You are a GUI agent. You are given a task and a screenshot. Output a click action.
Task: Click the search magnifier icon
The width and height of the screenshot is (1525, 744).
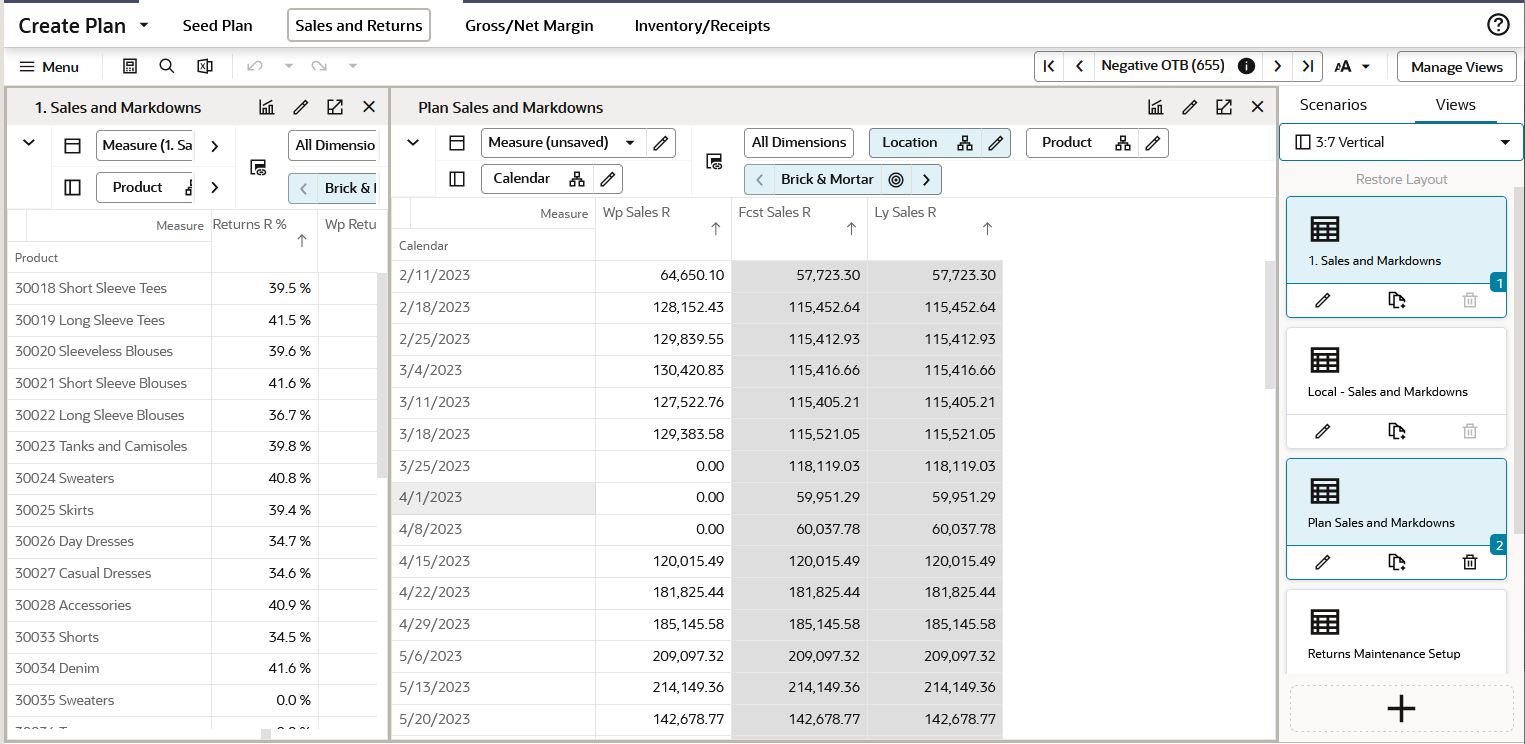coord(167,66)
